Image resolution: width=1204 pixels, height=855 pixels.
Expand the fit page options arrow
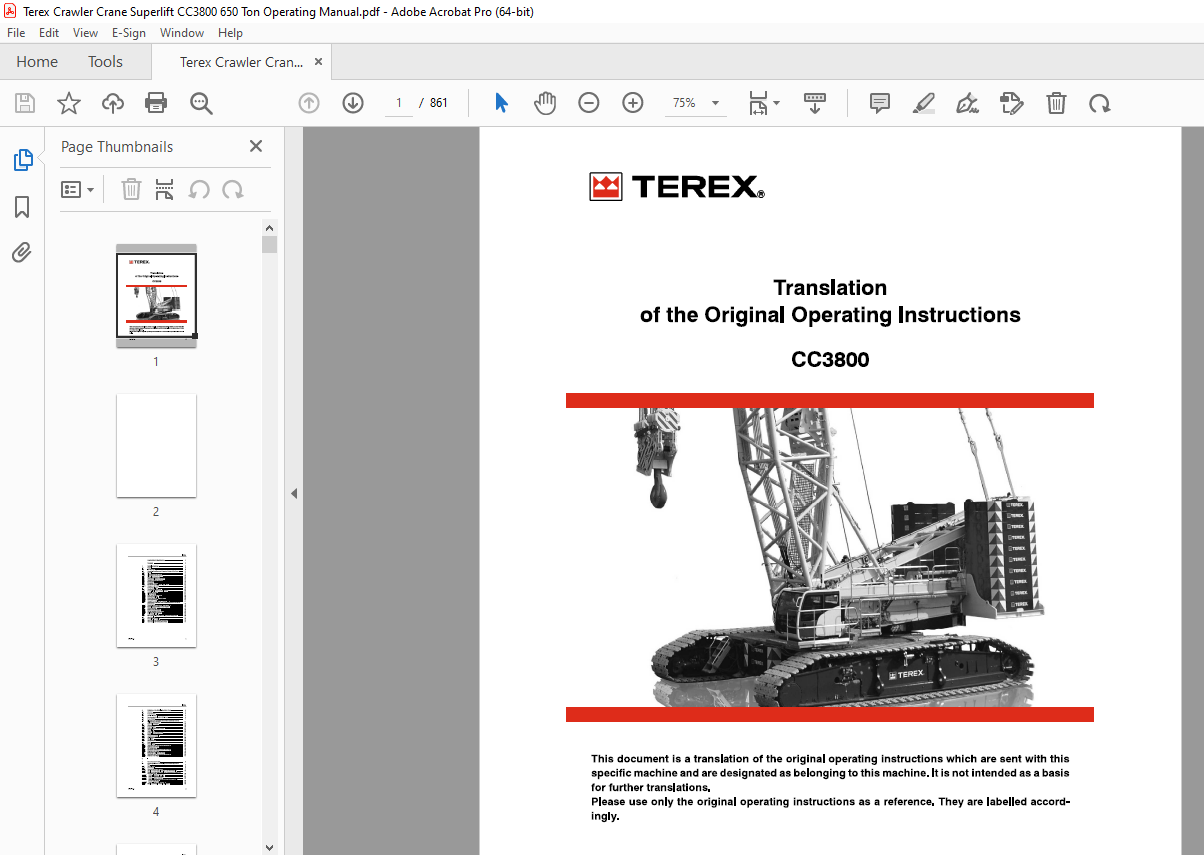pos(777,103)
